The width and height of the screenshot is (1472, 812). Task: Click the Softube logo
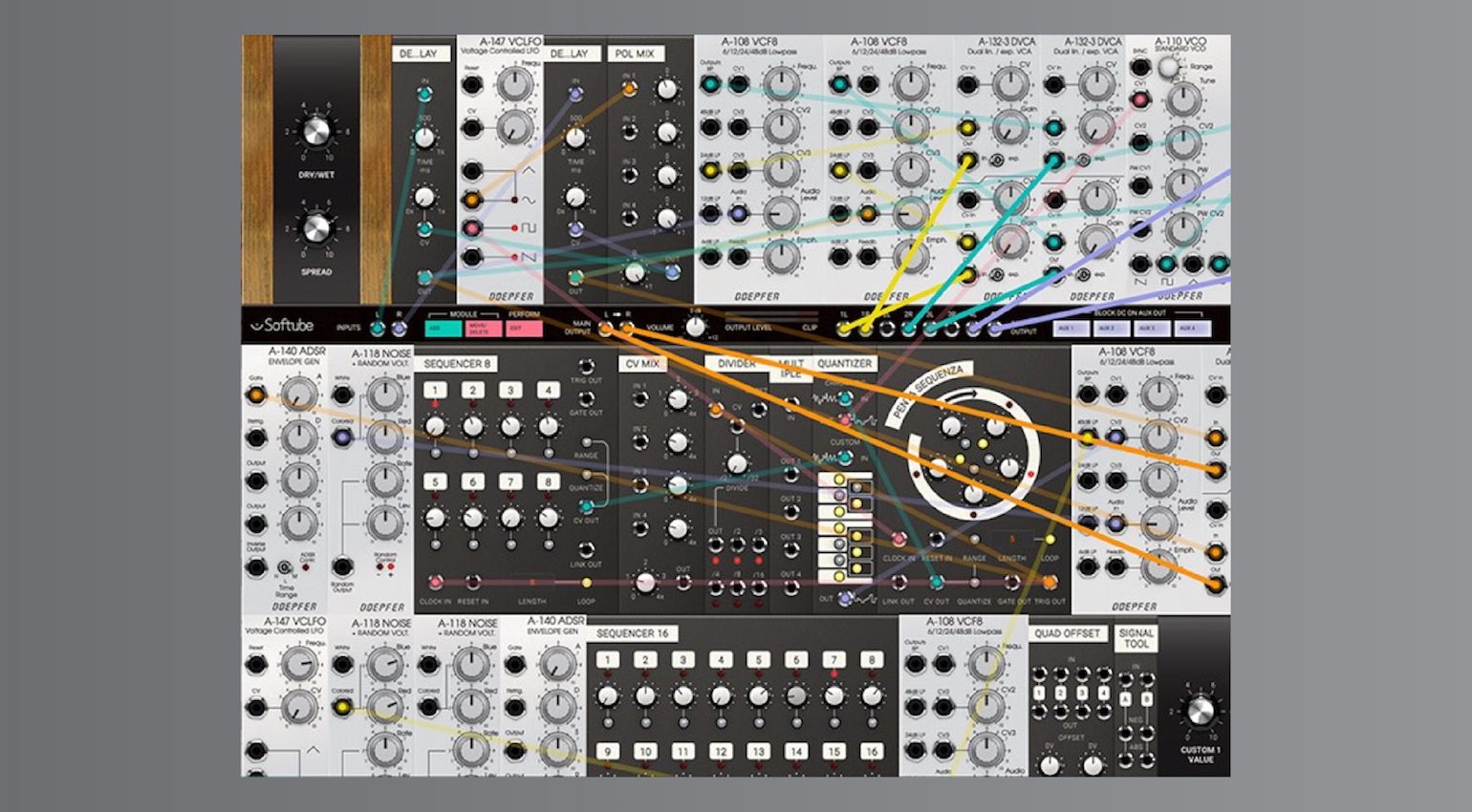(x=281, y=326)
